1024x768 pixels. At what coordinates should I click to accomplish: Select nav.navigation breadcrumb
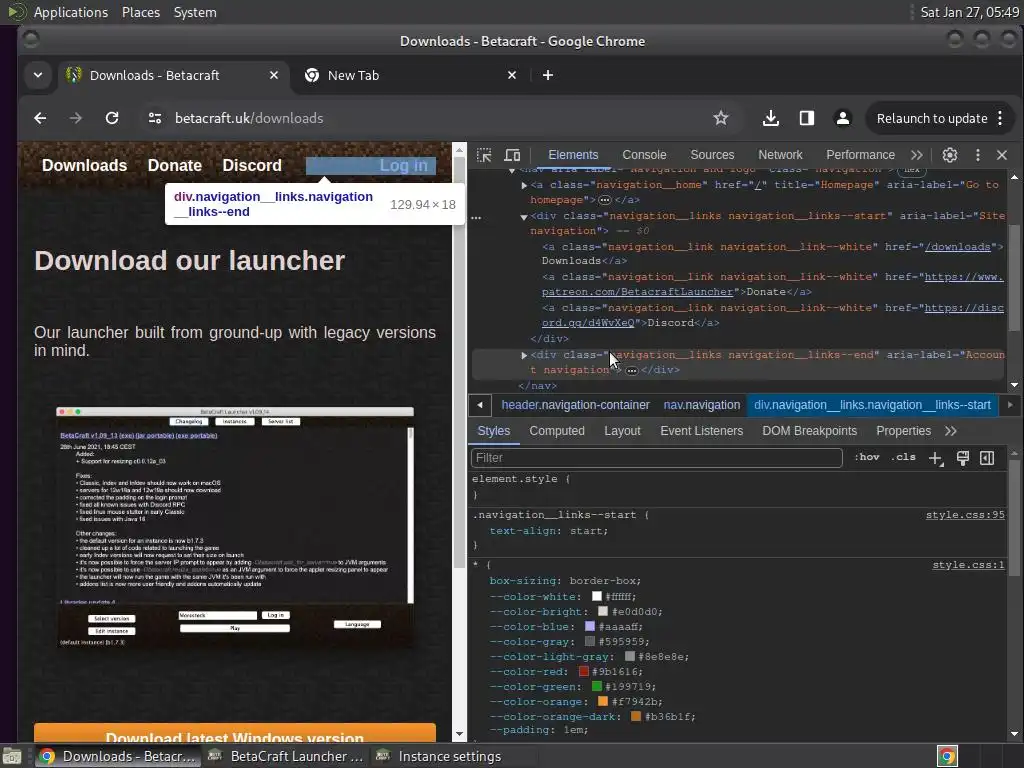[x=701, y=405]
